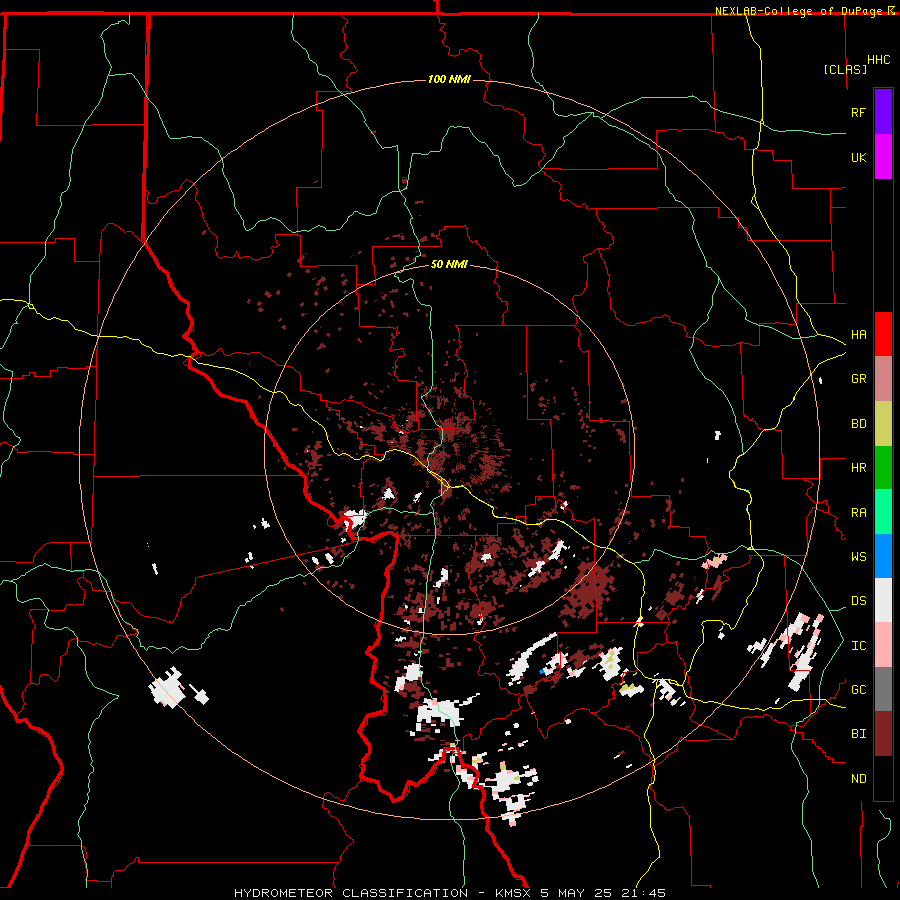Viewport: 900px width, 900px height.
Task: Click the HA legend label
Action: [858, 335]
